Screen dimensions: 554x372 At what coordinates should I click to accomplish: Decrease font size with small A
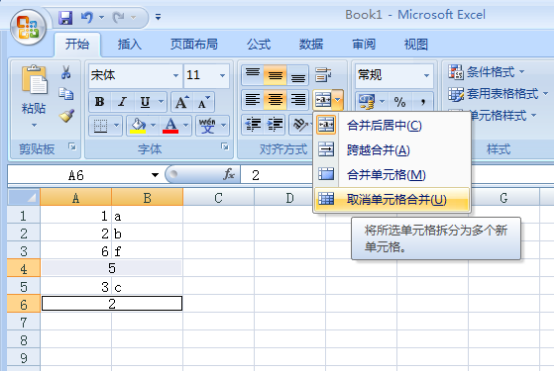[x=203, y=102]
